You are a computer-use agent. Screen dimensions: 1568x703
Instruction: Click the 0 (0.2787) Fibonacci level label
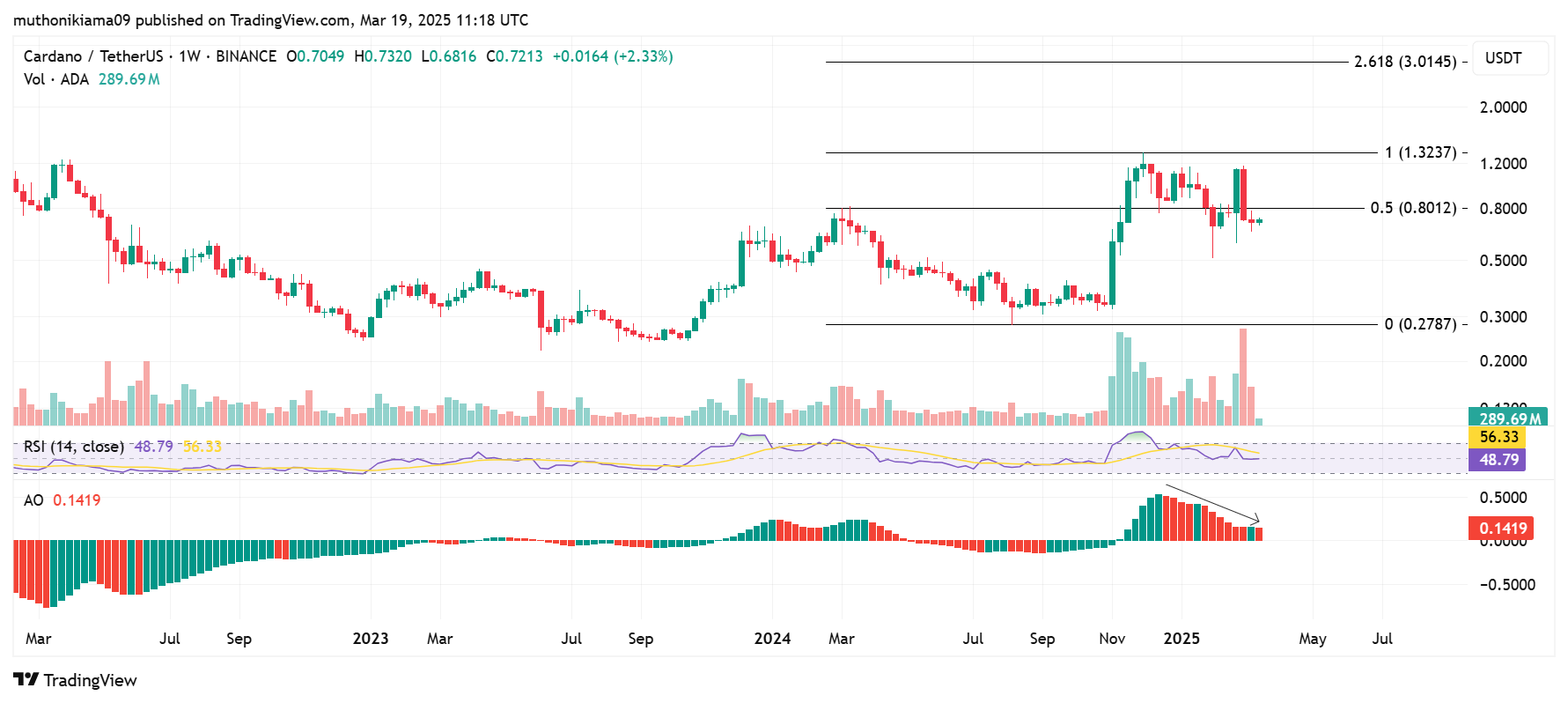1420,324
